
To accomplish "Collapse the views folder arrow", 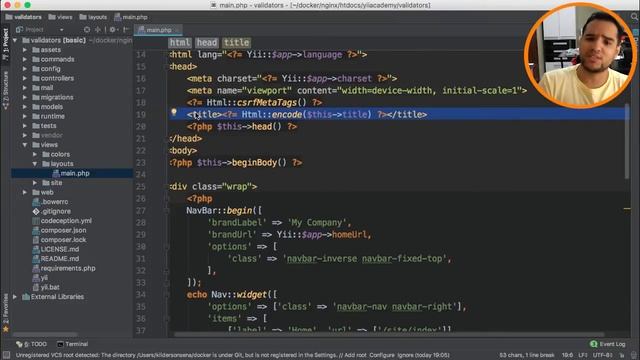I will (25, 145).
